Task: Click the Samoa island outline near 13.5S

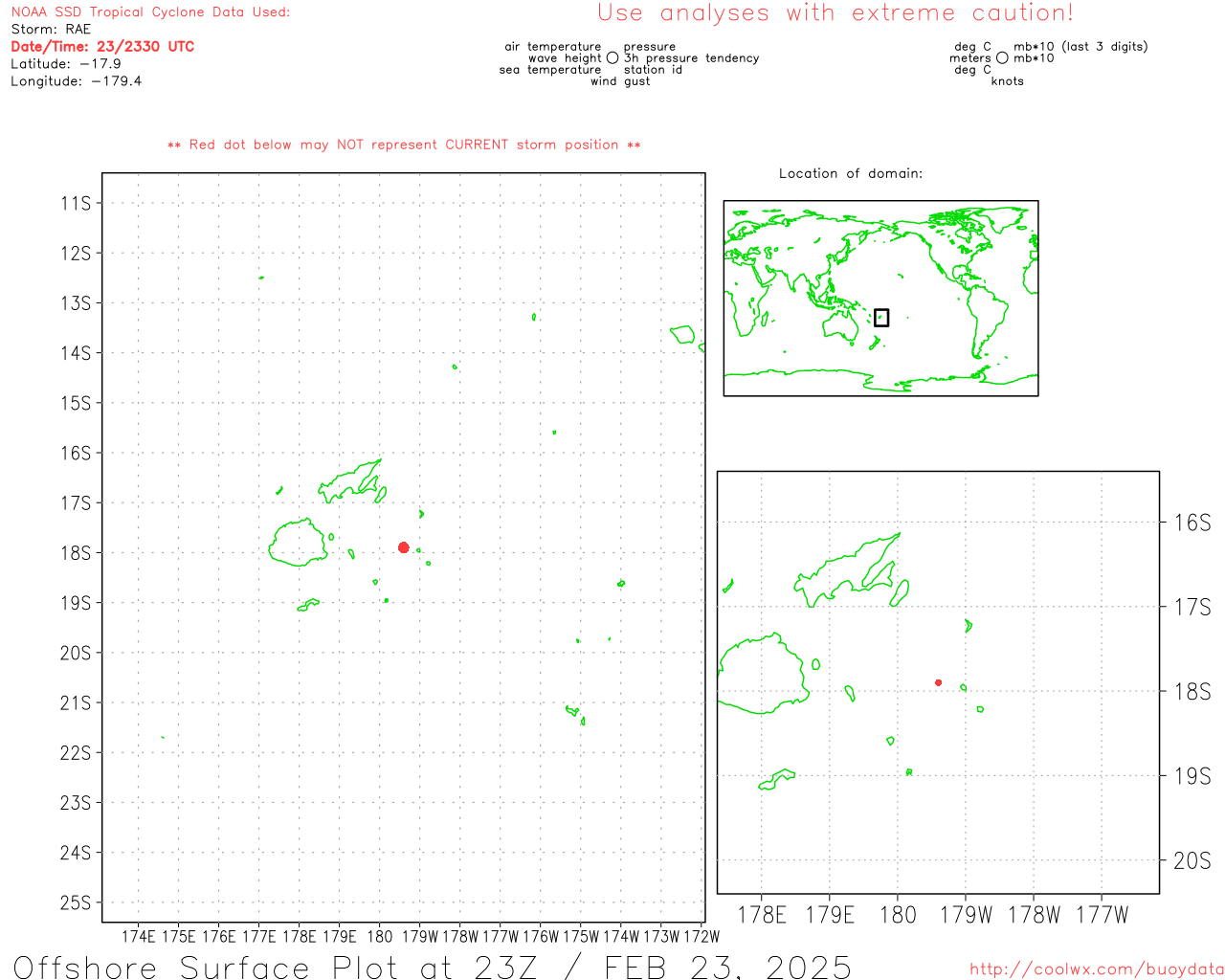Action: point(682,334)
